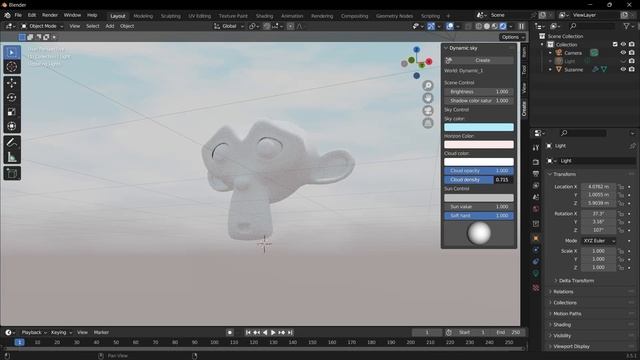Select rendered viewport shading icon
Screen dimensions: 640x360
coord(503,26)
